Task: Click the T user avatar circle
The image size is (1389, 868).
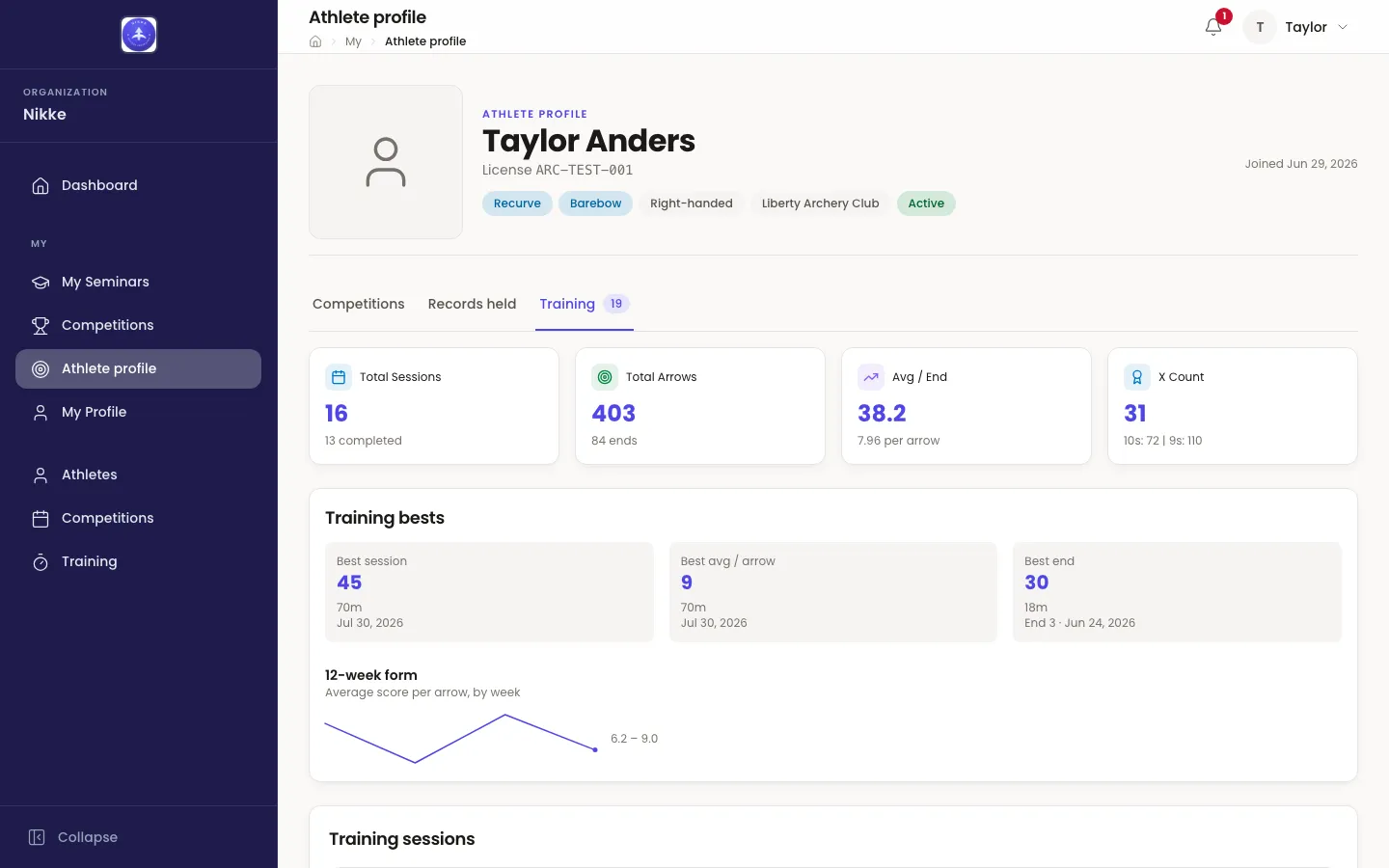Action: tap(1260, 27)
